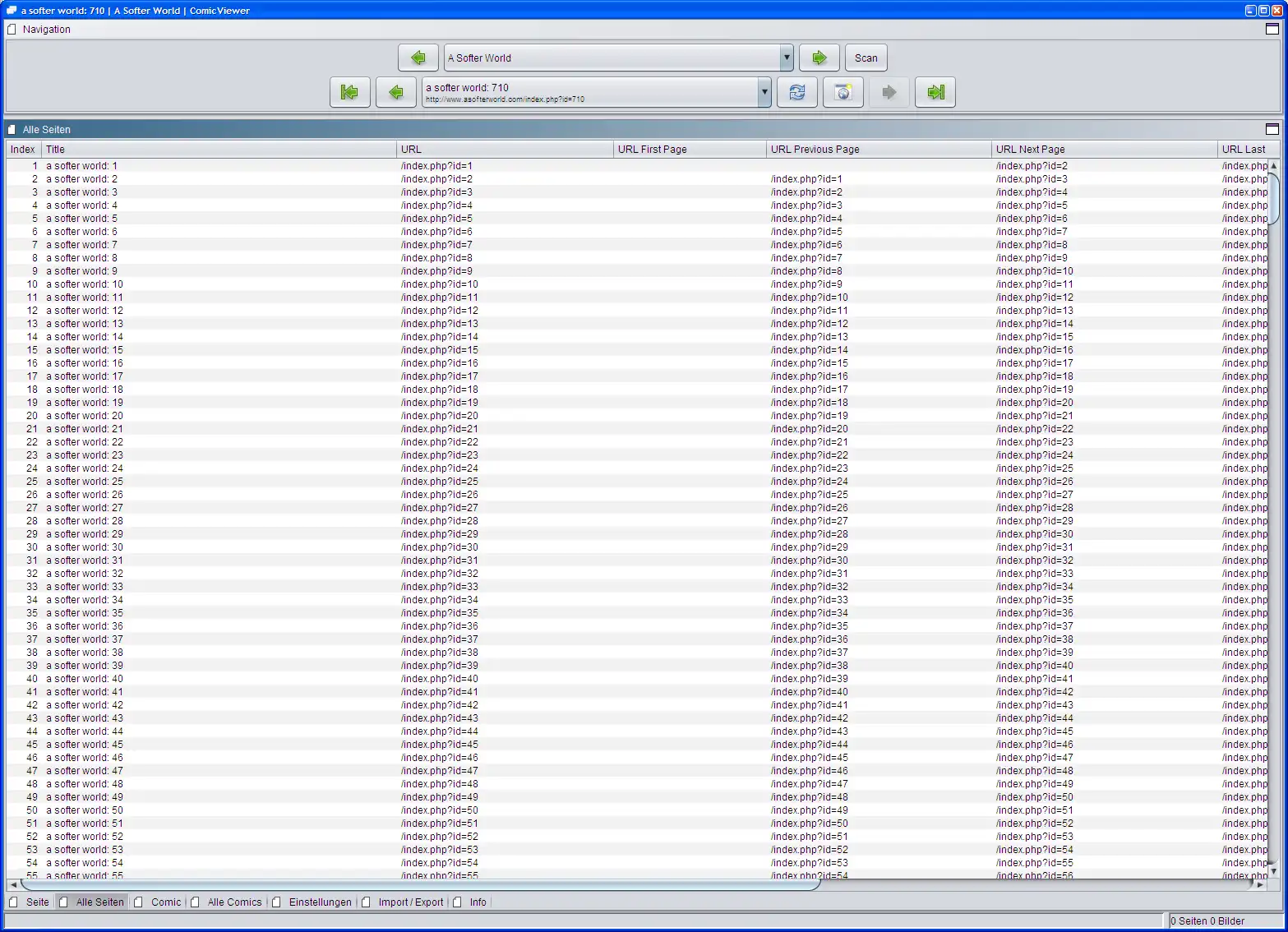Click the page icon in the Alle Seiten header
The width and height of the screenshot is (1288, 932).
click(x=12, y=129)
